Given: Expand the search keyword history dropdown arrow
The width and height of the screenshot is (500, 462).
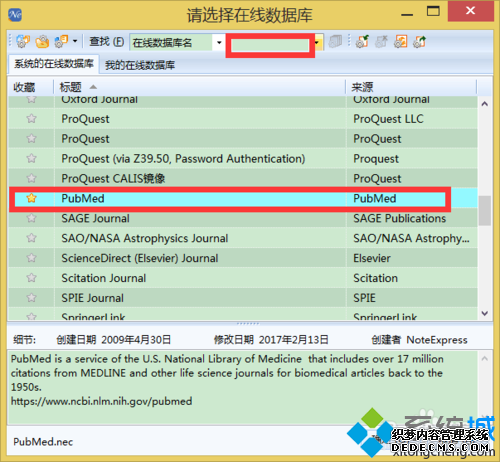Looking at the screenshot, I should 318,42.
